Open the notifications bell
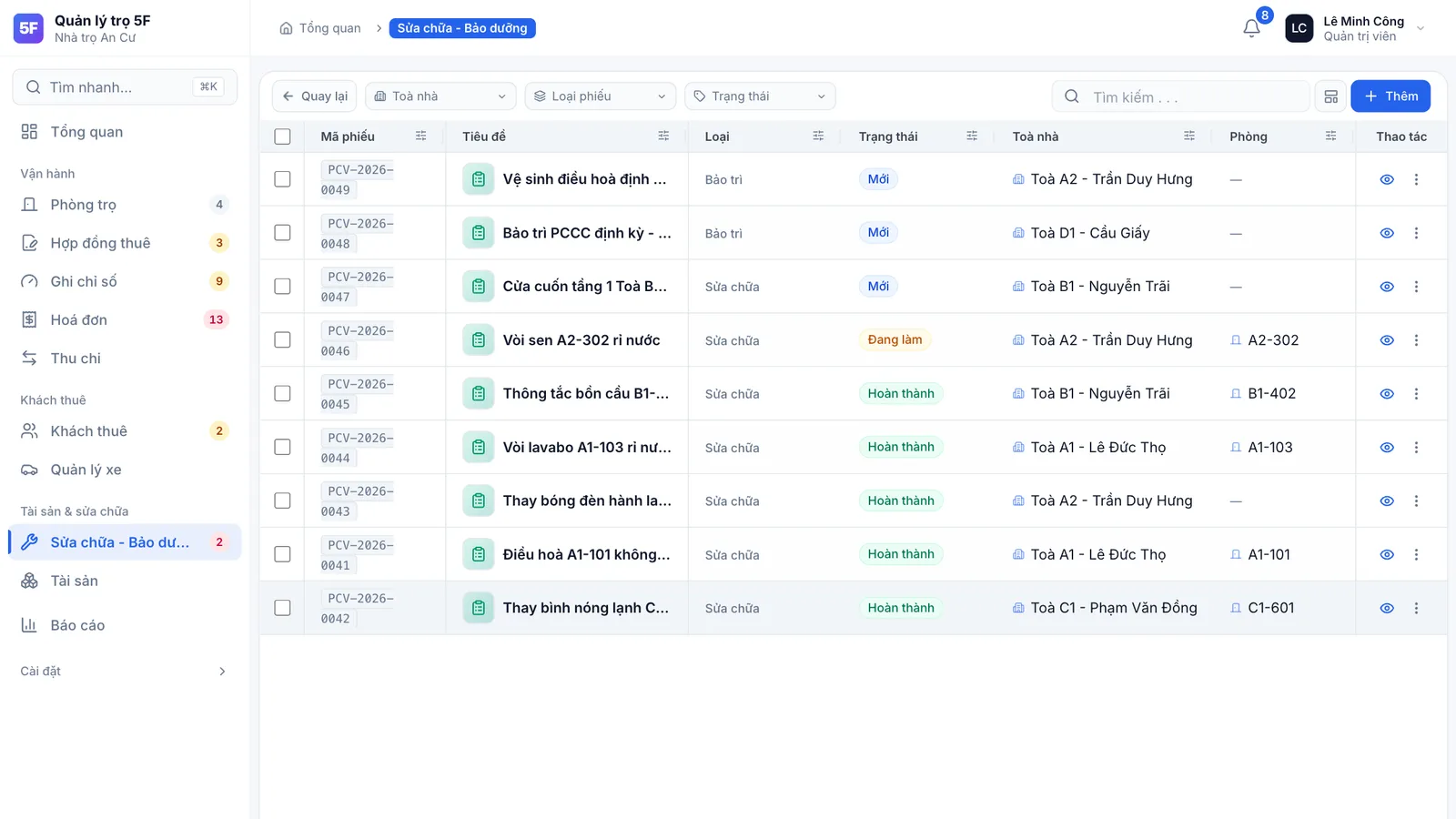This screenshot has height=819, width=1456. point(1251,28)
